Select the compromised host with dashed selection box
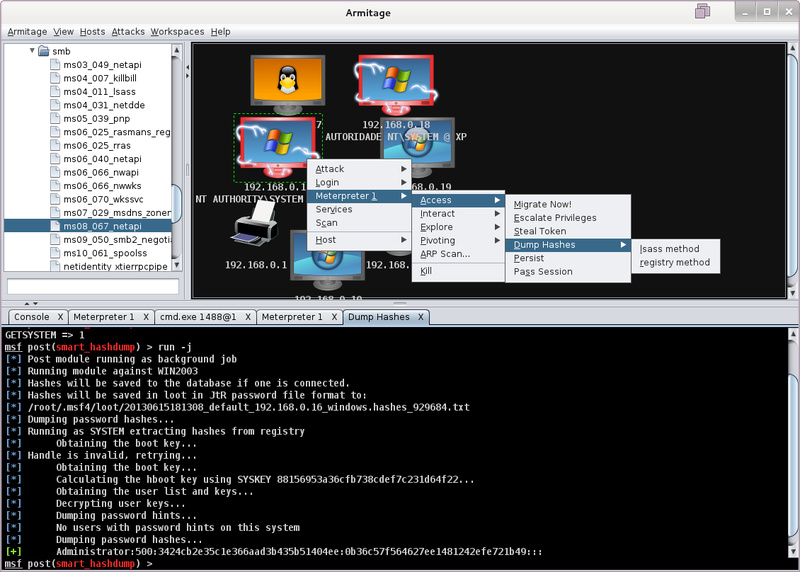Screen dimensions: 800x572 278,147
